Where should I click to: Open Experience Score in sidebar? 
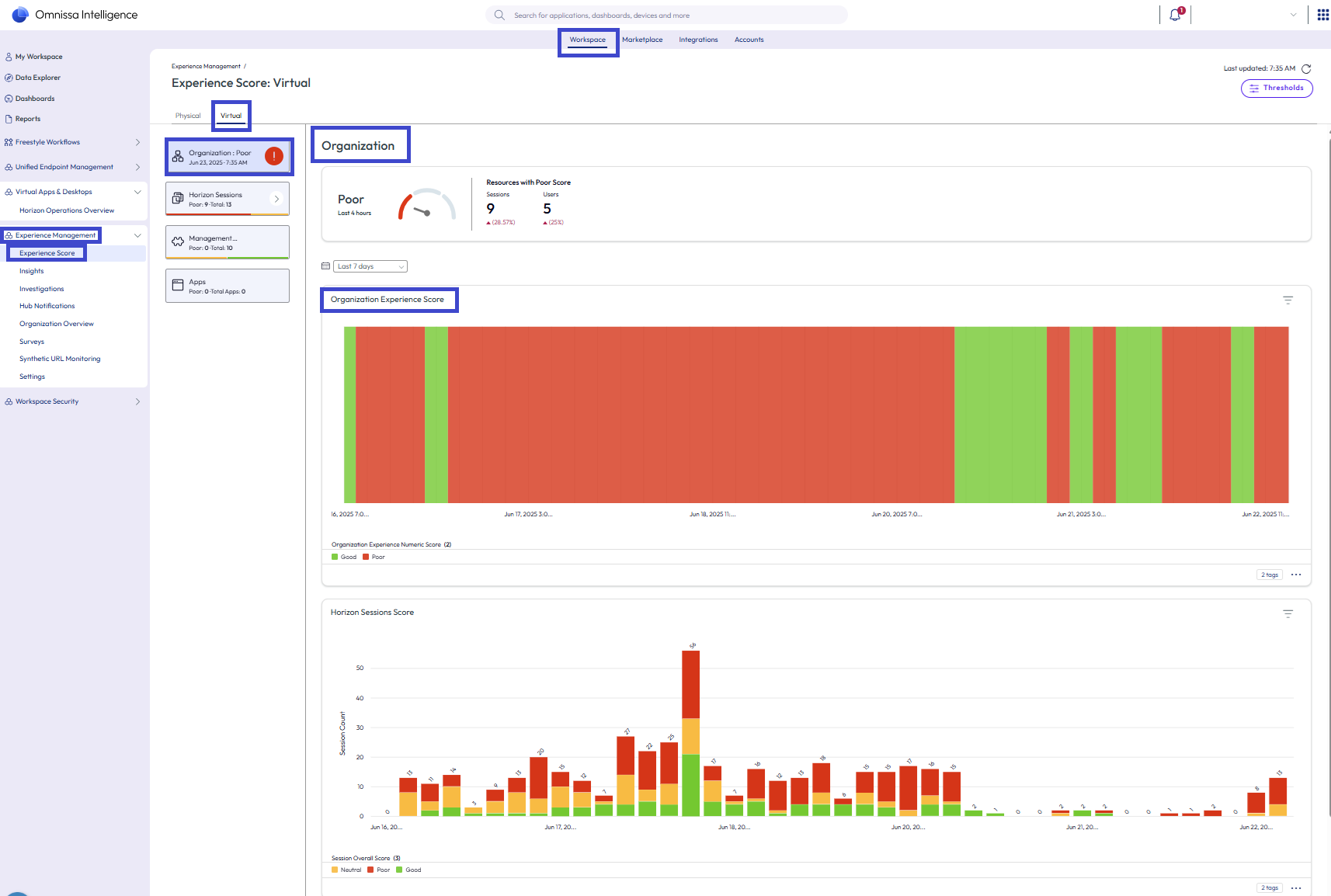(47, 253)
